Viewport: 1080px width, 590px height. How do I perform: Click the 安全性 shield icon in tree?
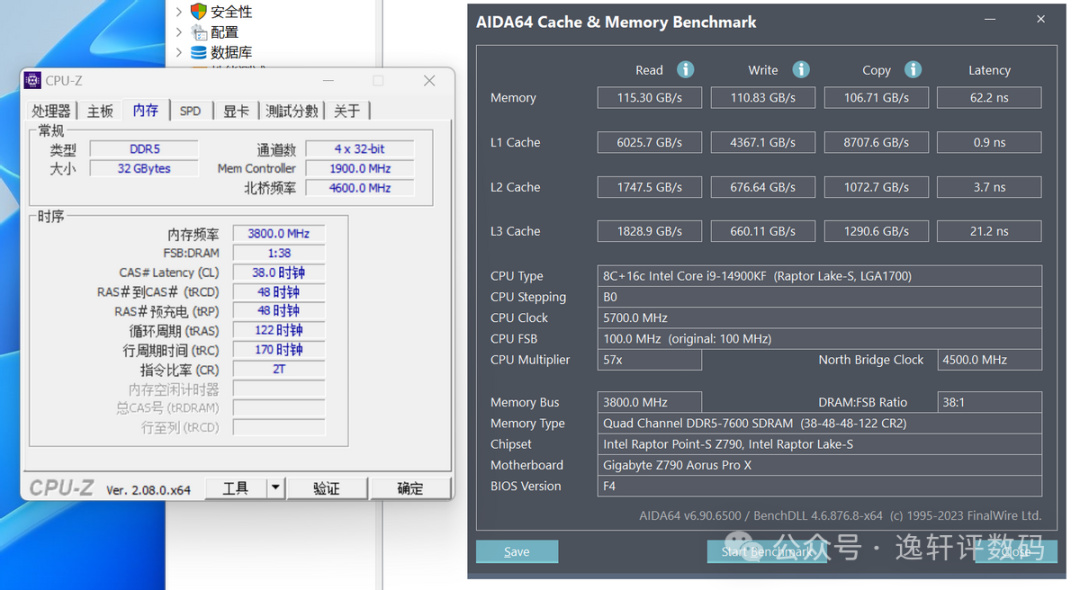(198, 11)
